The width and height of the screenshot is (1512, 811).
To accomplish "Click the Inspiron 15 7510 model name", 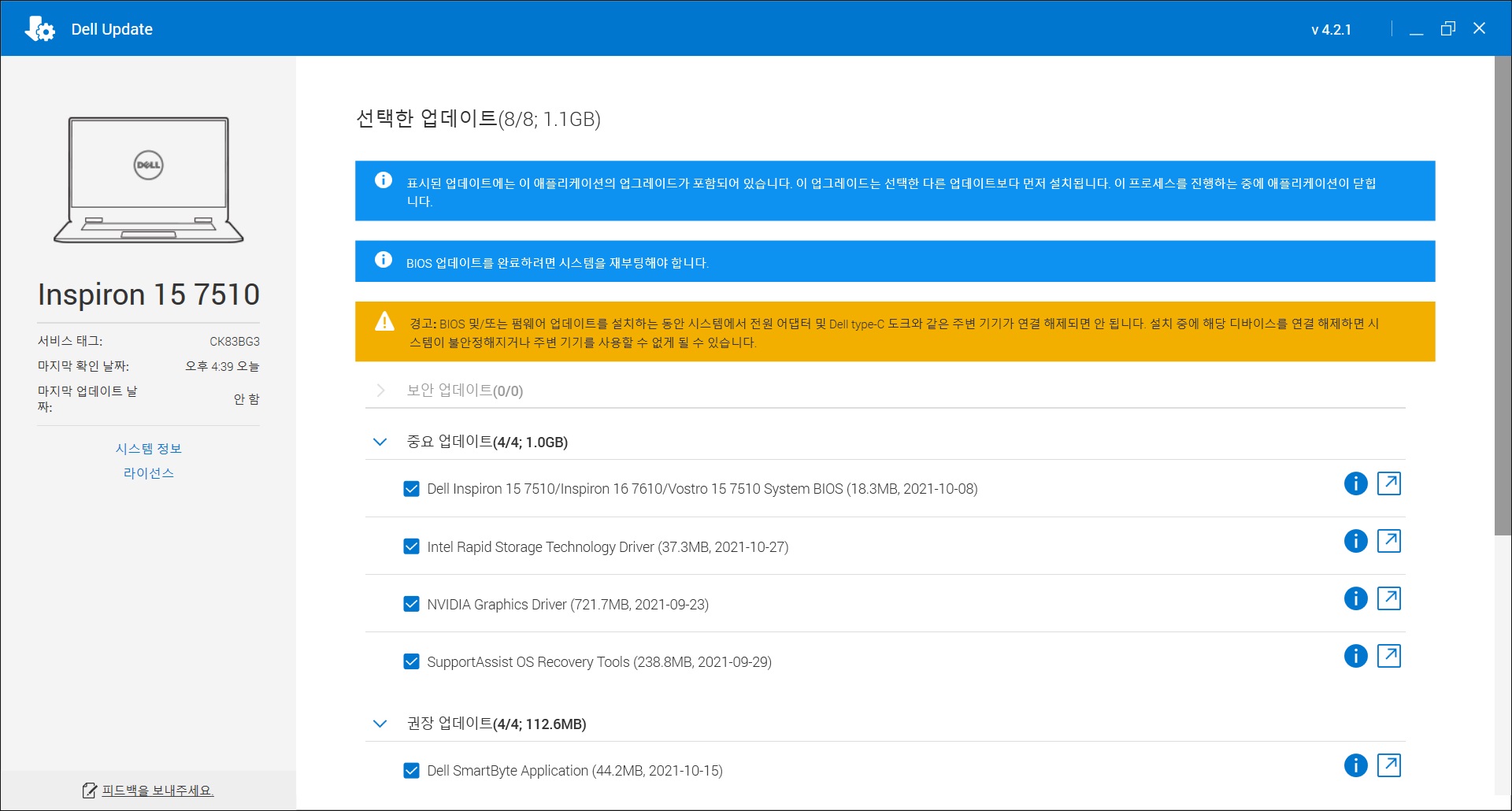I will (x=149, y=294).
